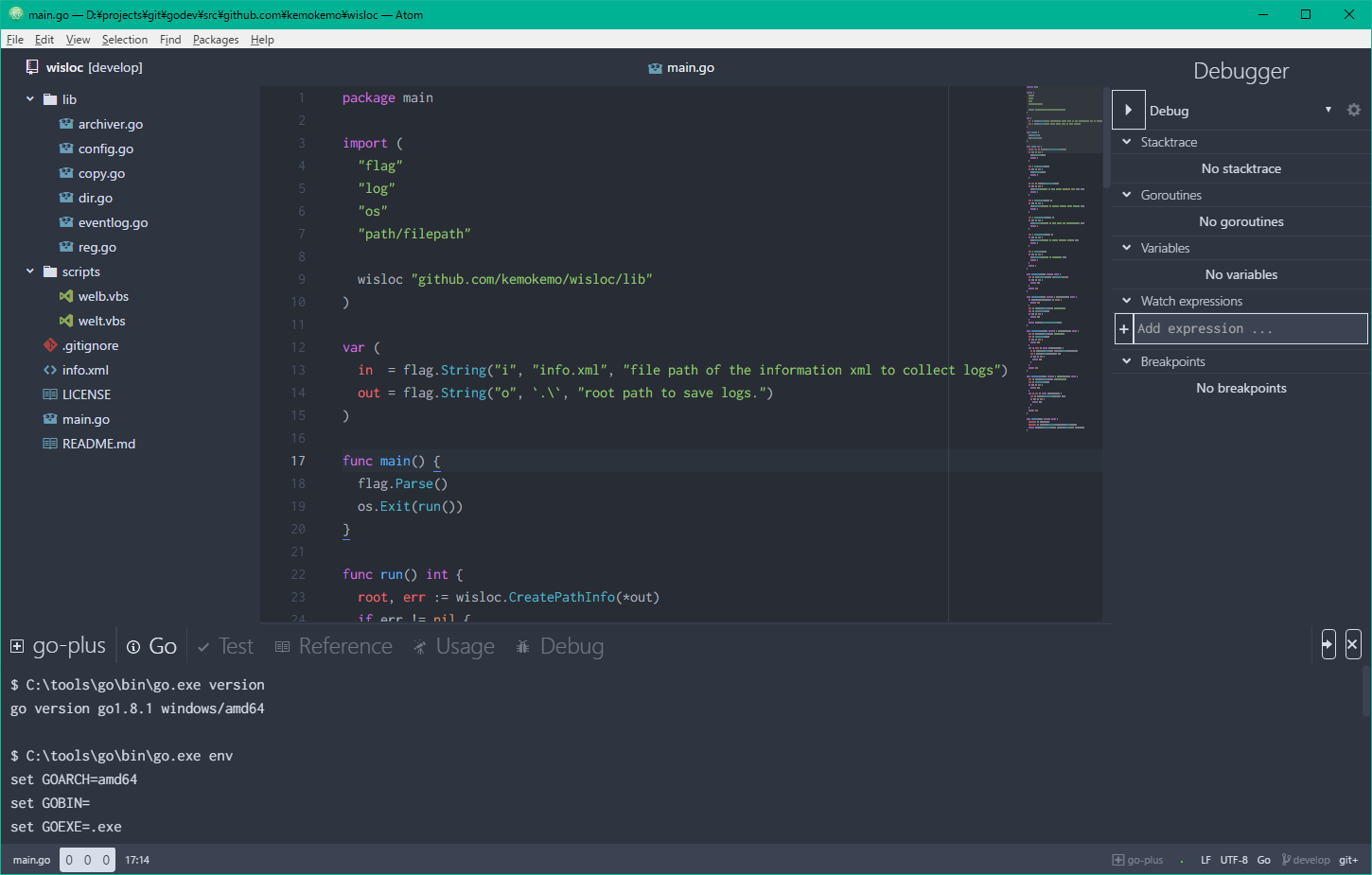This screenshot has width=1372, height=875.
Task: Click the arrow icon to move the go-plus panel
Action: point(1328,644)
